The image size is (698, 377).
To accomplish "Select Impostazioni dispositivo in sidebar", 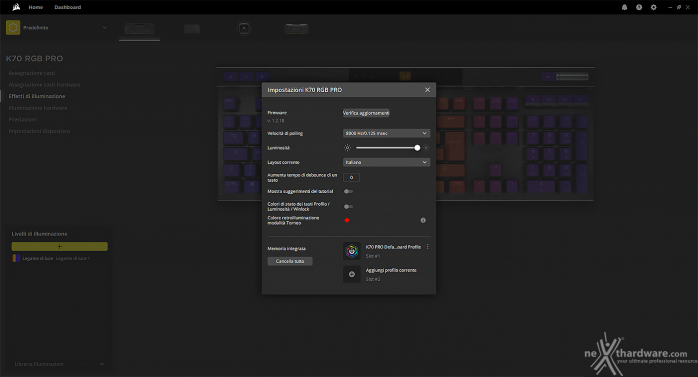I will coord(39,131).
